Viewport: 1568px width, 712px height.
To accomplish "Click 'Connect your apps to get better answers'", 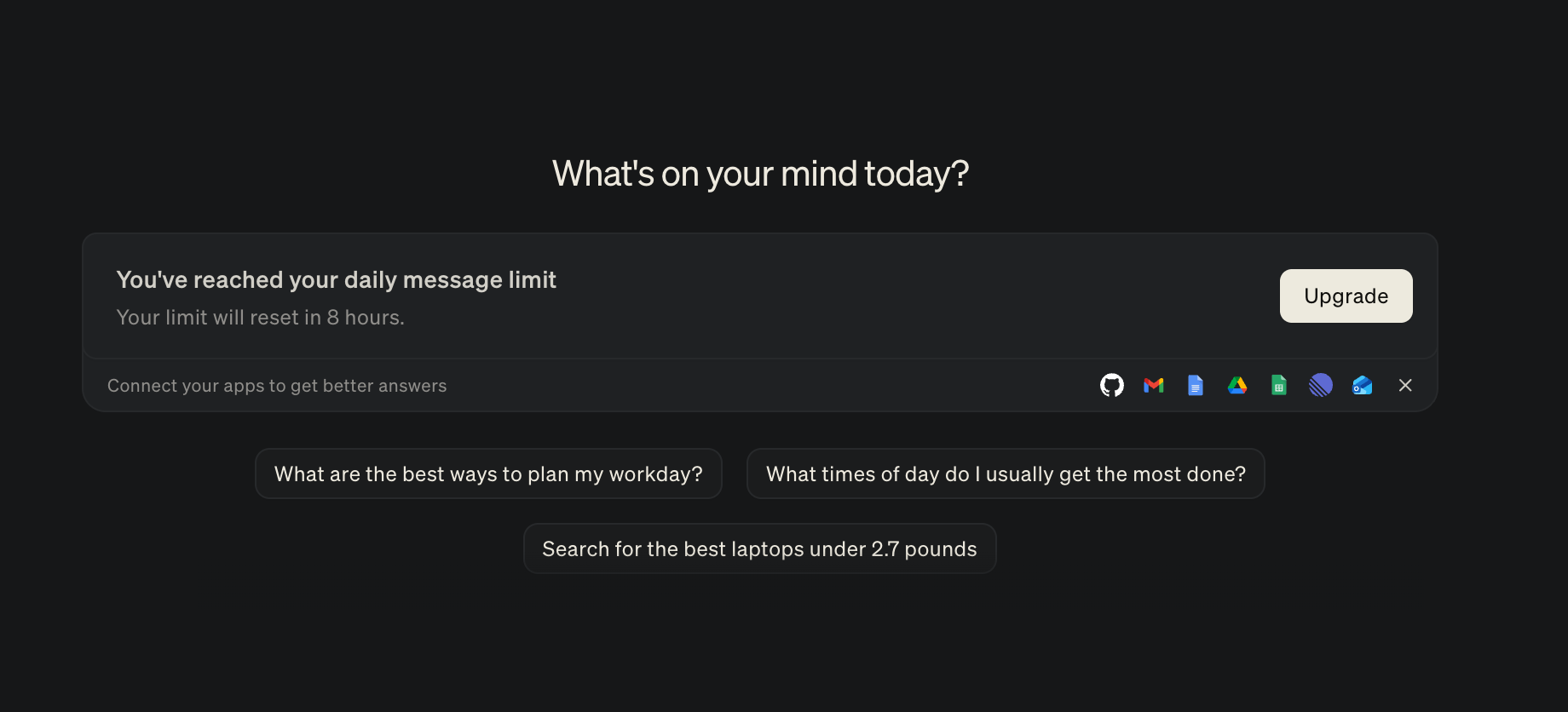I will click(277, 386).
